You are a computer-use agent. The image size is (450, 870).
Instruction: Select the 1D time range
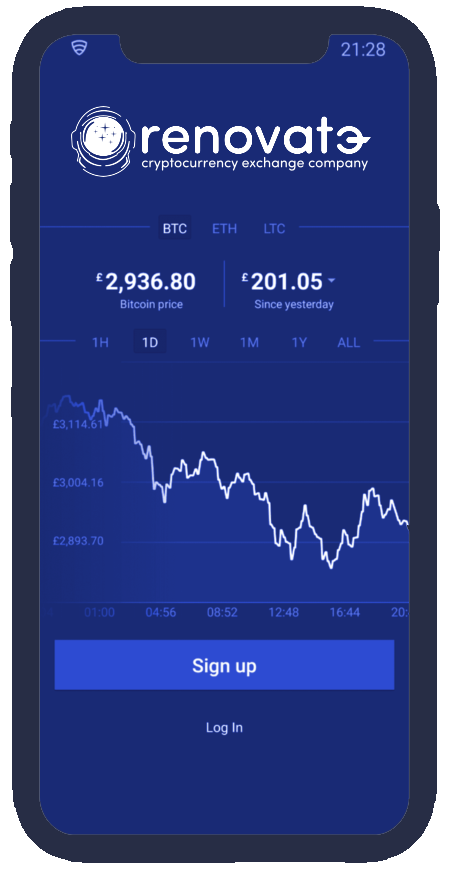pyautogui.click(x=150, y=342)
